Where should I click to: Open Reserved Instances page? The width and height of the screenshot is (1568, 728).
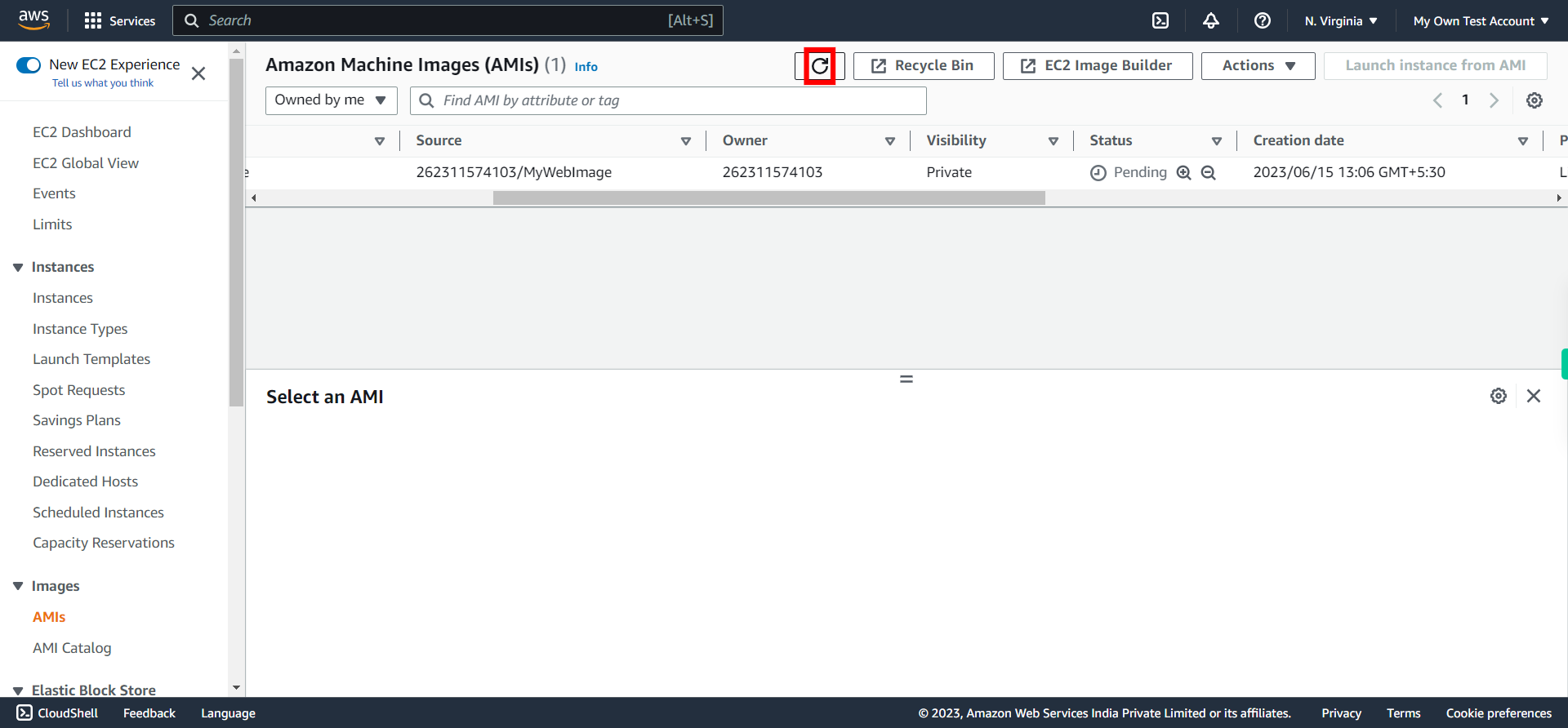click(x=94, y=451)
